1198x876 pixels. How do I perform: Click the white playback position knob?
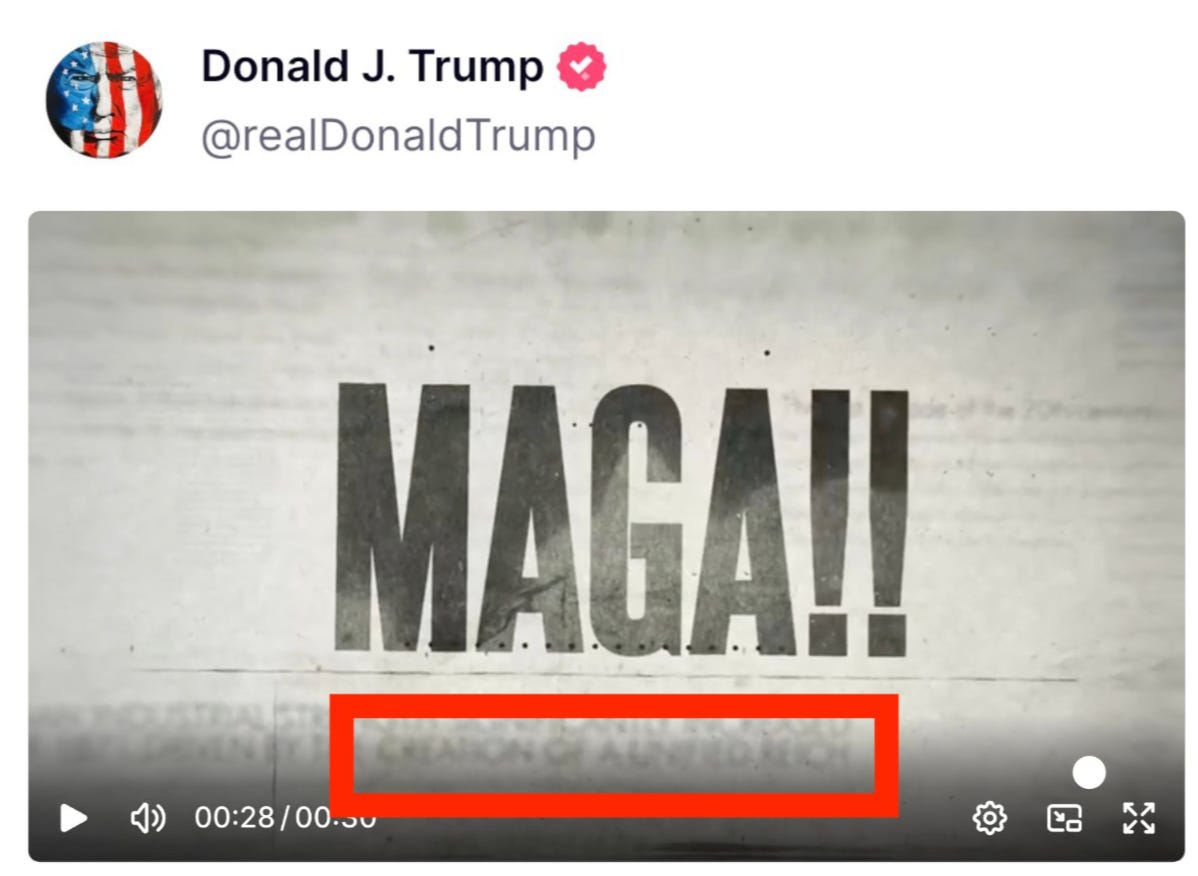coord(1089,772)
